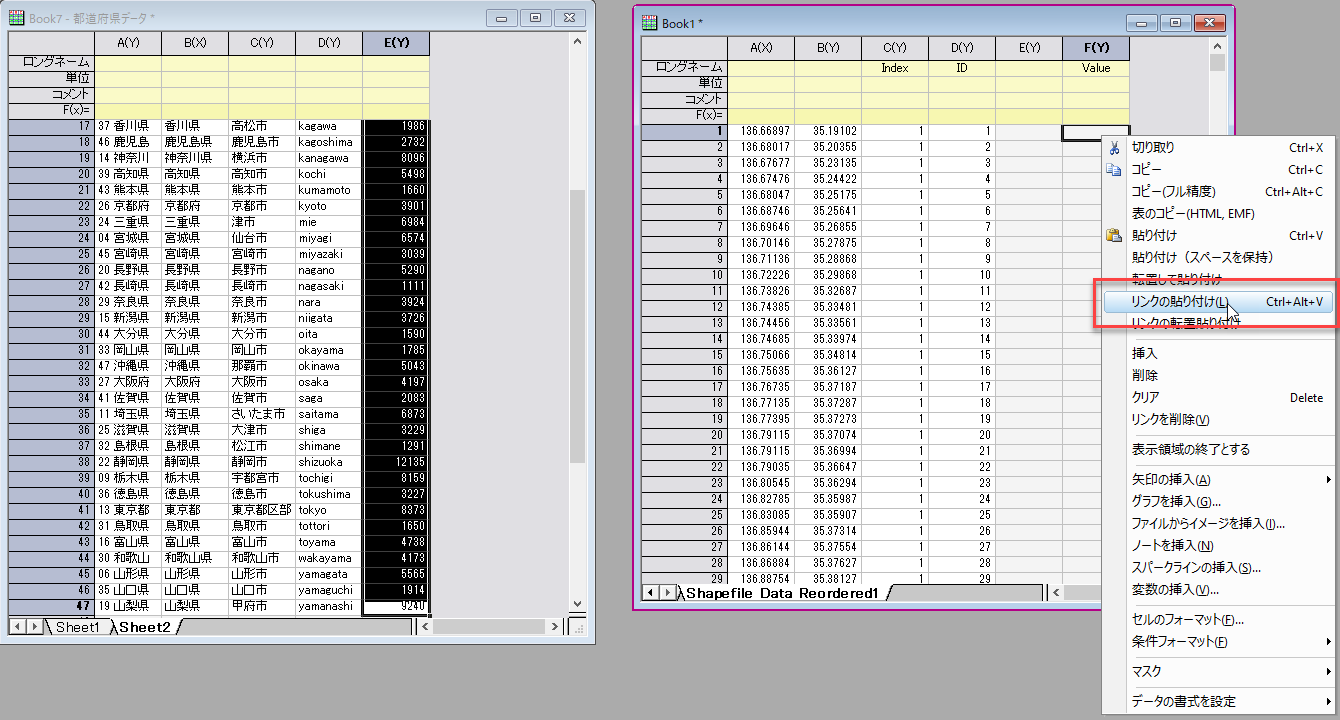Select column header D(Y) in Book7
Viewport: 1340px width, 720px height.
click(x=329, y=42)
